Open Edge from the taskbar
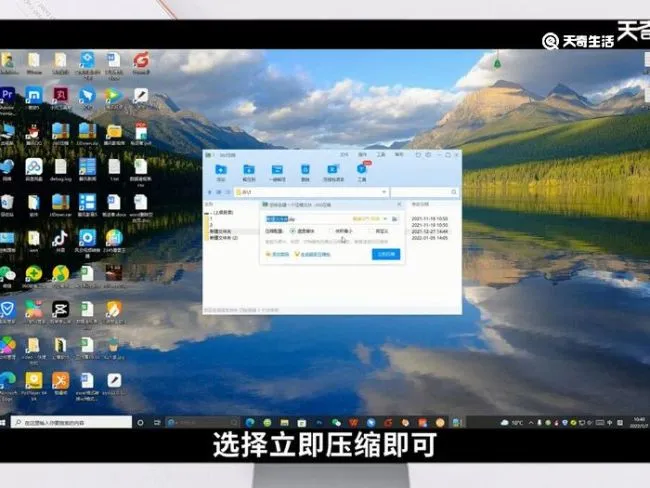Image resolution: width=650 pixels, height=488 pixels. 250,422
